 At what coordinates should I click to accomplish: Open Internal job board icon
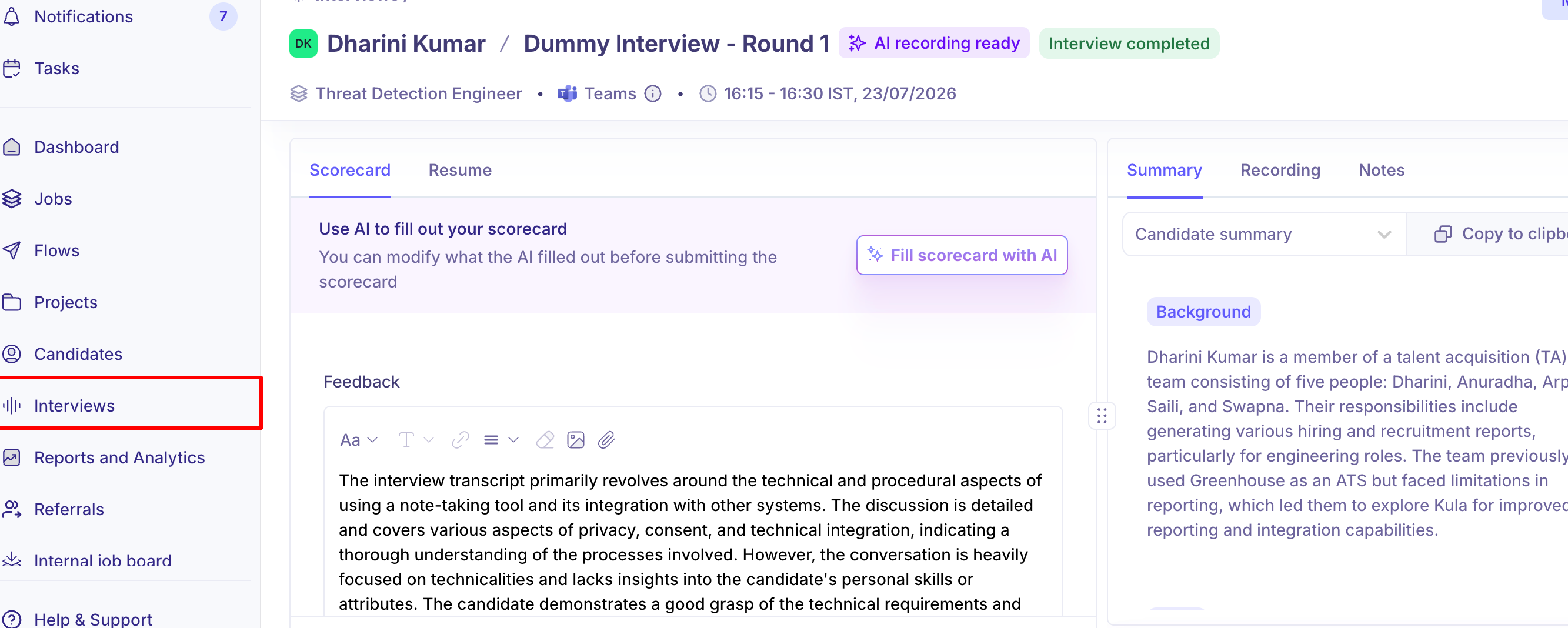pos(12,560)
